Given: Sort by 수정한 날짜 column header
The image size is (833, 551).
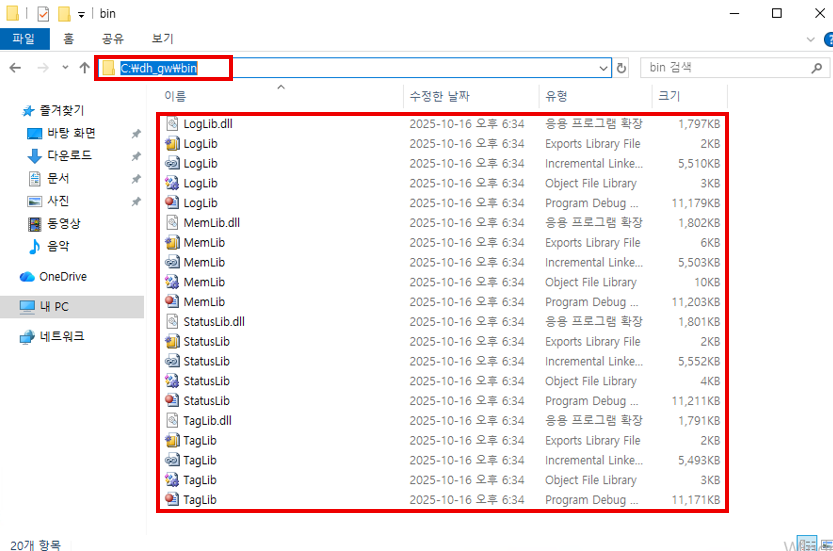Looking at the screenshot, I should click(x=440, y=96).
